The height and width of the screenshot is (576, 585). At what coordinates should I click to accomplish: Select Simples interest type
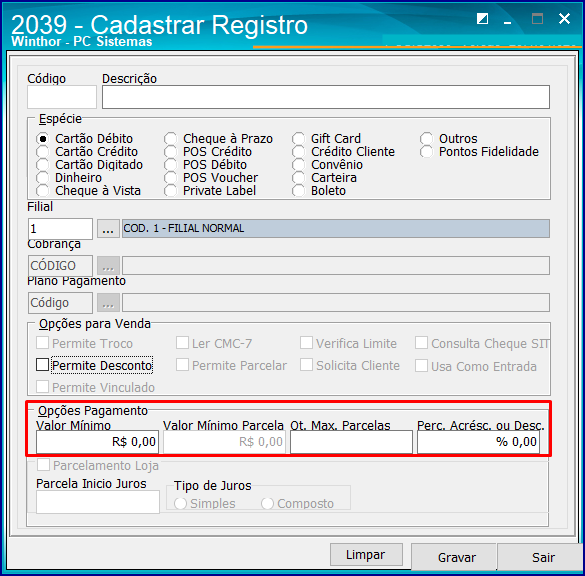pyautogui.click(x=181, y=504)
